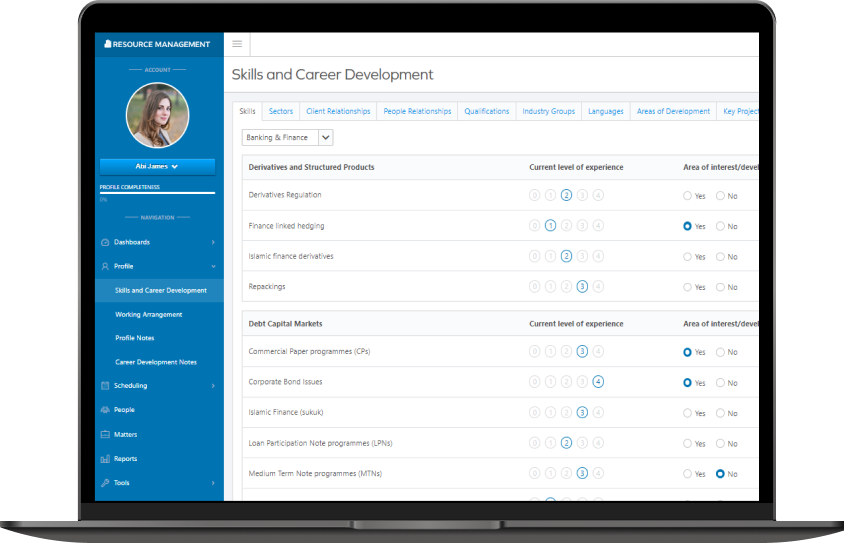This screenshot has height=543, width=844.
Task: Open the Qualifications tab
Action: (487, 111)
